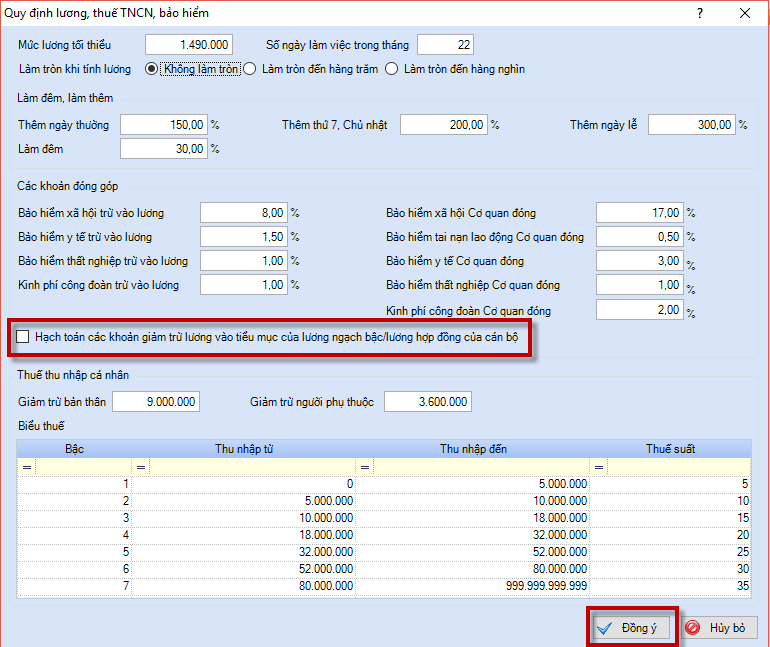Sort by the Thuế suất column header
Viewport: 770px width, 647px height.
pyautogui.click(x=670, y=449)
